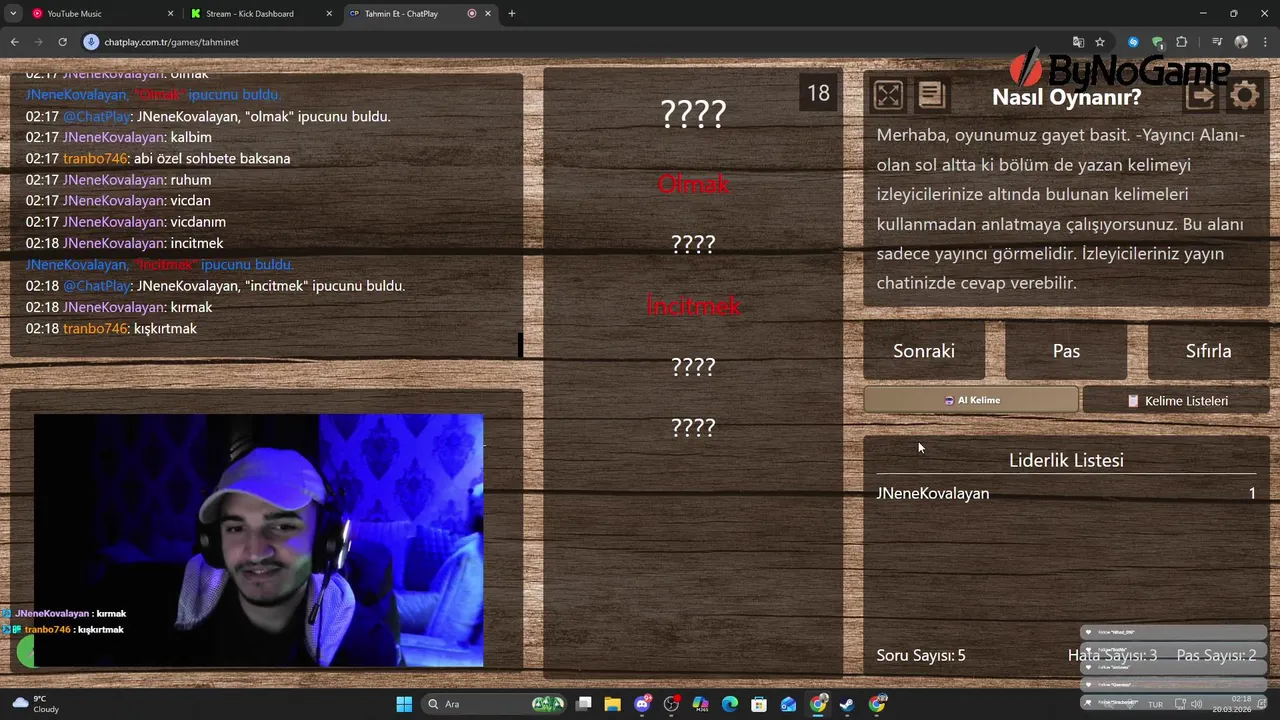Viewport: 1280px width, 720px height.
Task: Click the chat panel scrollbar thumb
Action: (x=520, y=343)
